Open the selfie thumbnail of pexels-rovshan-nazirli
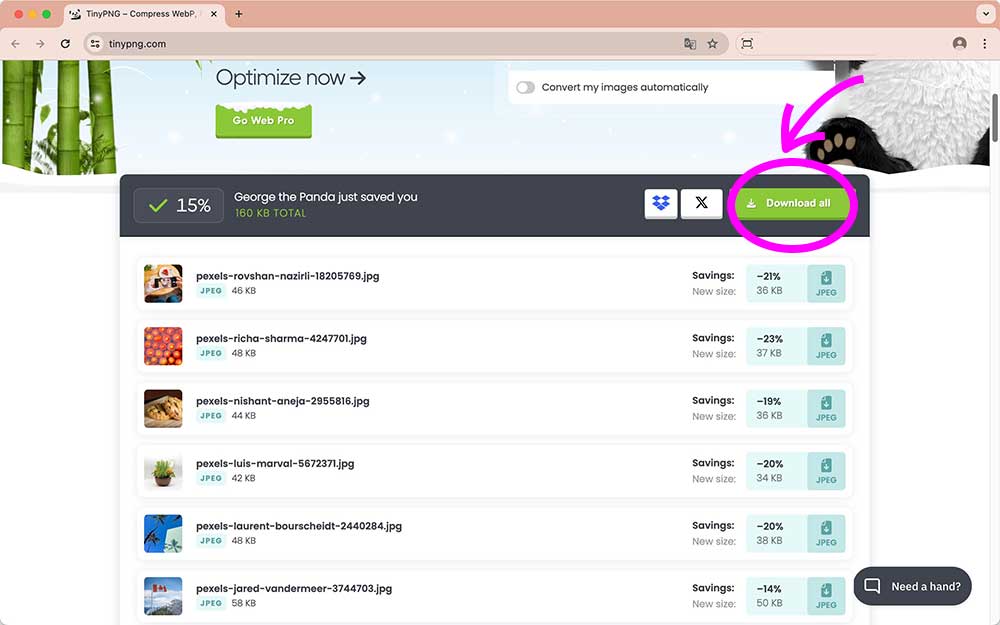The width and height of the screenshot is (1000, 625). pos(163,283)
